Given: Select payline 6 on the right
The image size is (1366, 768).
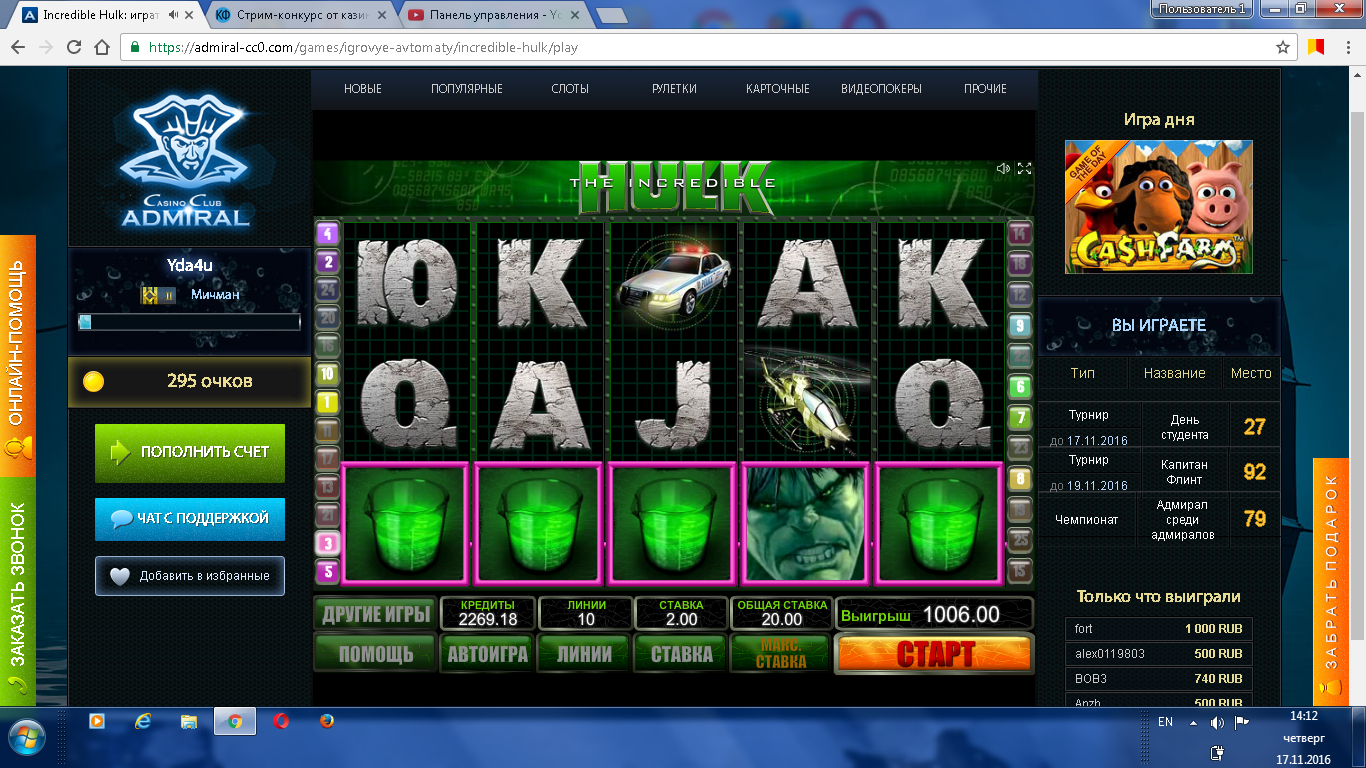Looking at the screenshot, I should (x=1019, y=386).
